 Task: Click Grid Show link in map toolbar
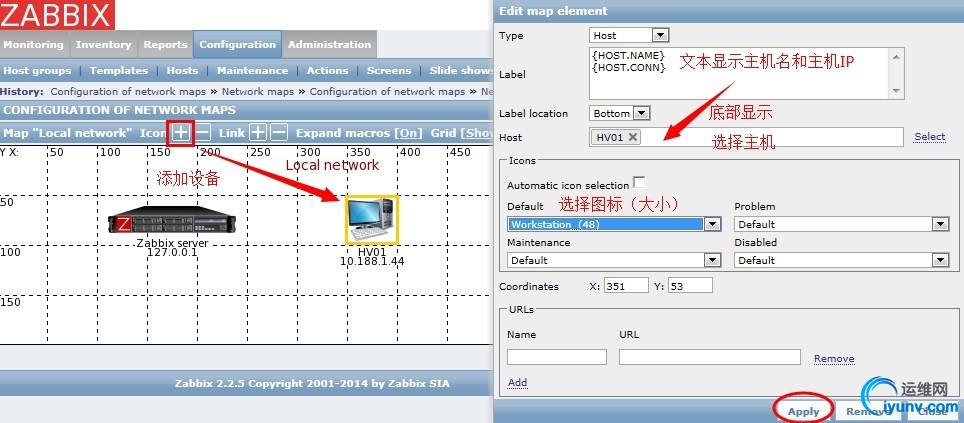479,132
